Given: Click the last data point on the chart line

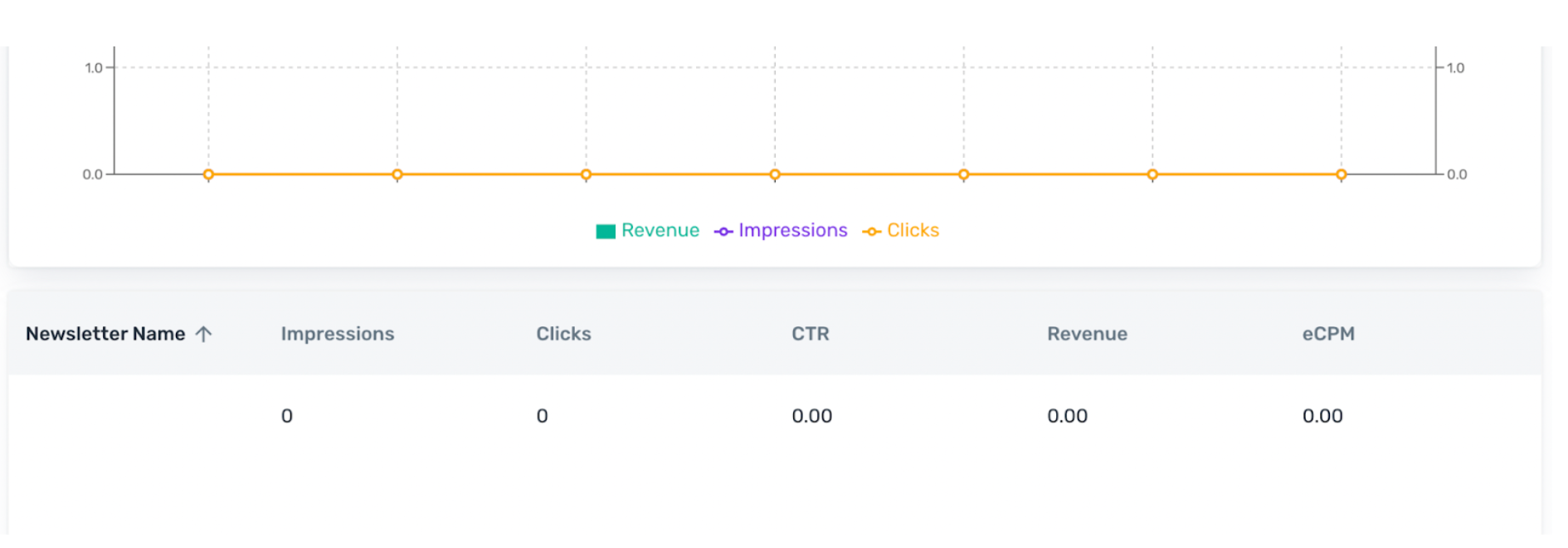Looking at the screenshot, I should pos(1341,174).
